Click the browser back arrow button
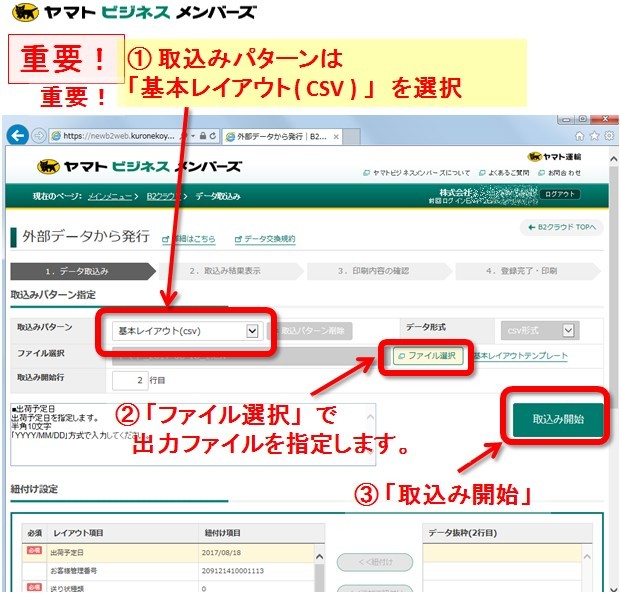 coord(17,136)
